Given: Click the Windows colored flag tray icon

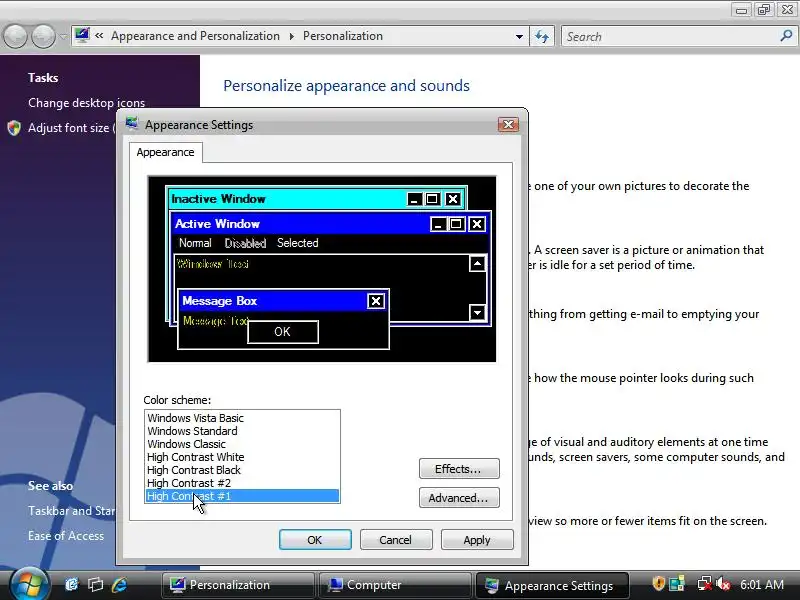Looking at the screenshot, I should tap(677, 584).
